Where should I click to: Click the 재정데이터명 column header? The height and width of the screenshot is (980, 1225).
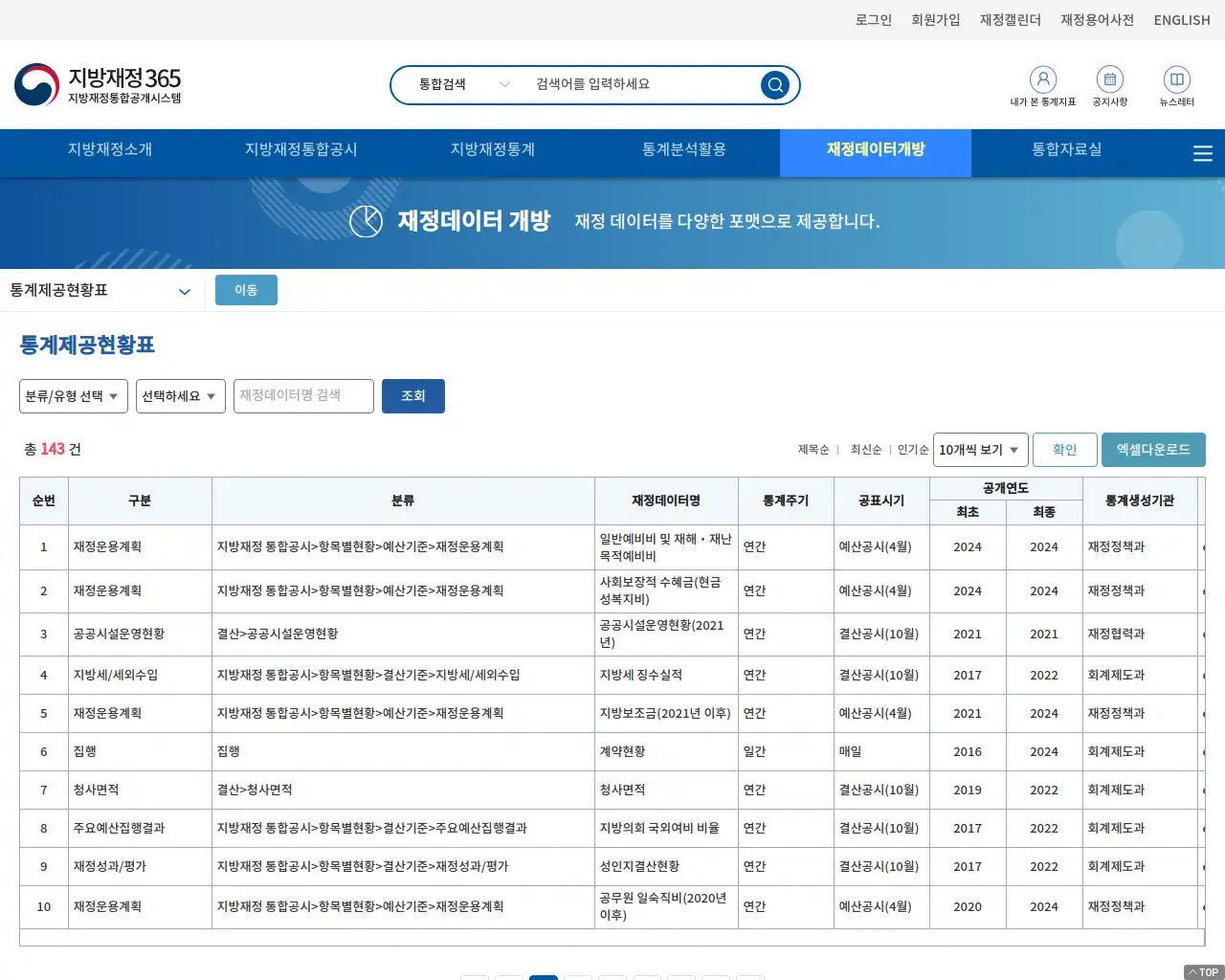point(666,501)
